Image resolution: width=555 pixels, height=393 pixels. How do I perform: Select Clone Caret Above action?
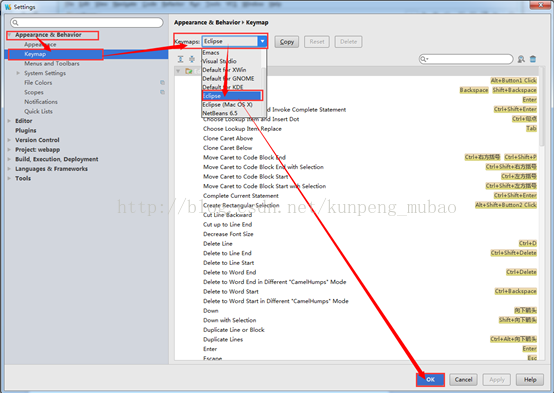pos(228,138)
